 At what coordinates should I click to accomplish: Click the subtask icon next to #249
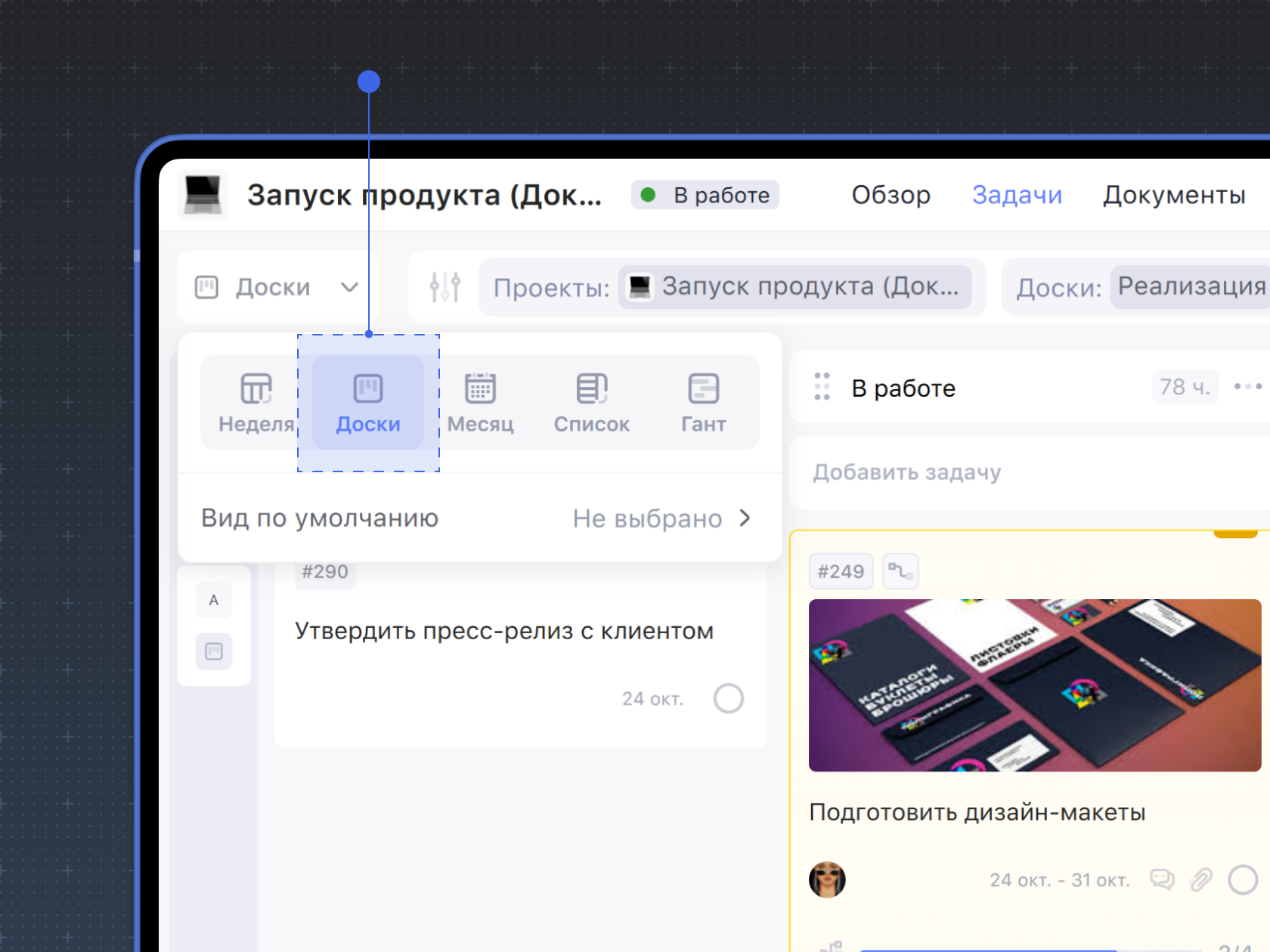[x=900, y=571]
